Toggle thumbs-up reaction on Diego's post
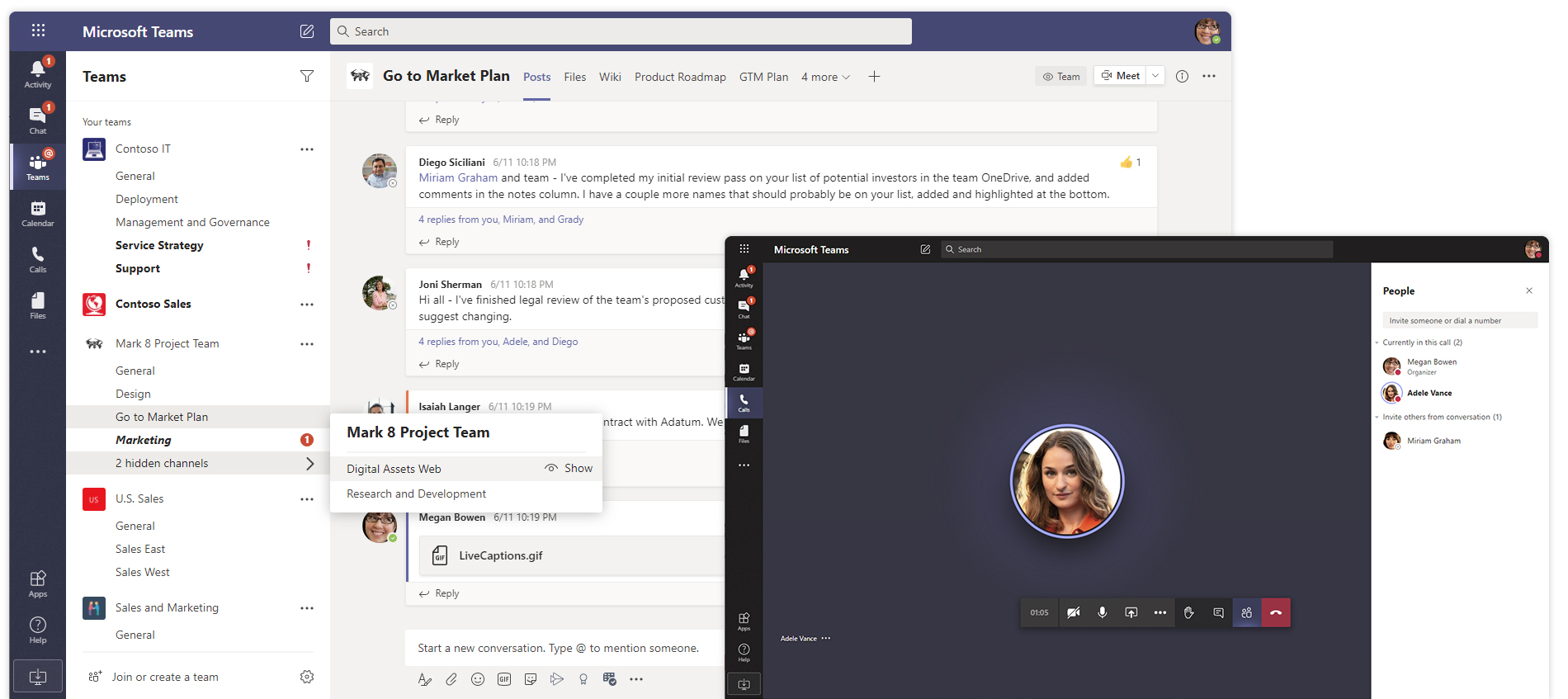This screenshot has height=699, width=1568. (x=1130, y=163)
